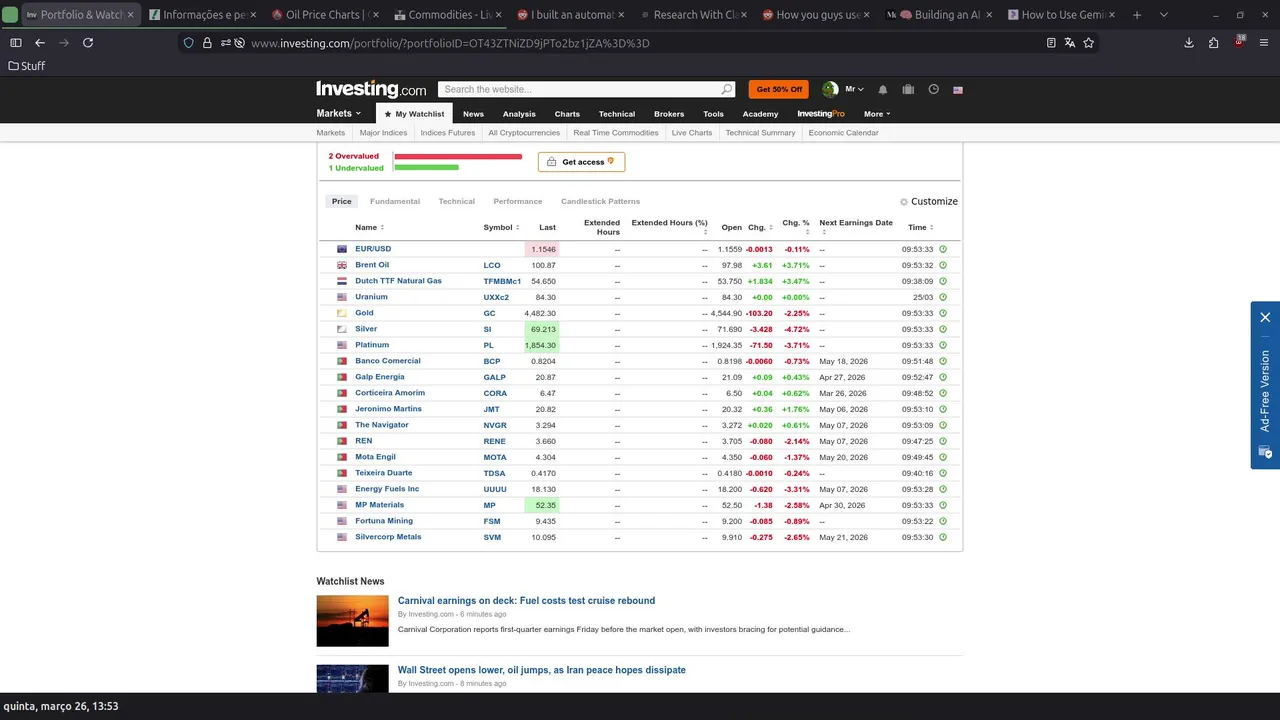Viewport: 1280px width, 720px height.
Task: Switch to the Performance tab
Action: [517, 201]
